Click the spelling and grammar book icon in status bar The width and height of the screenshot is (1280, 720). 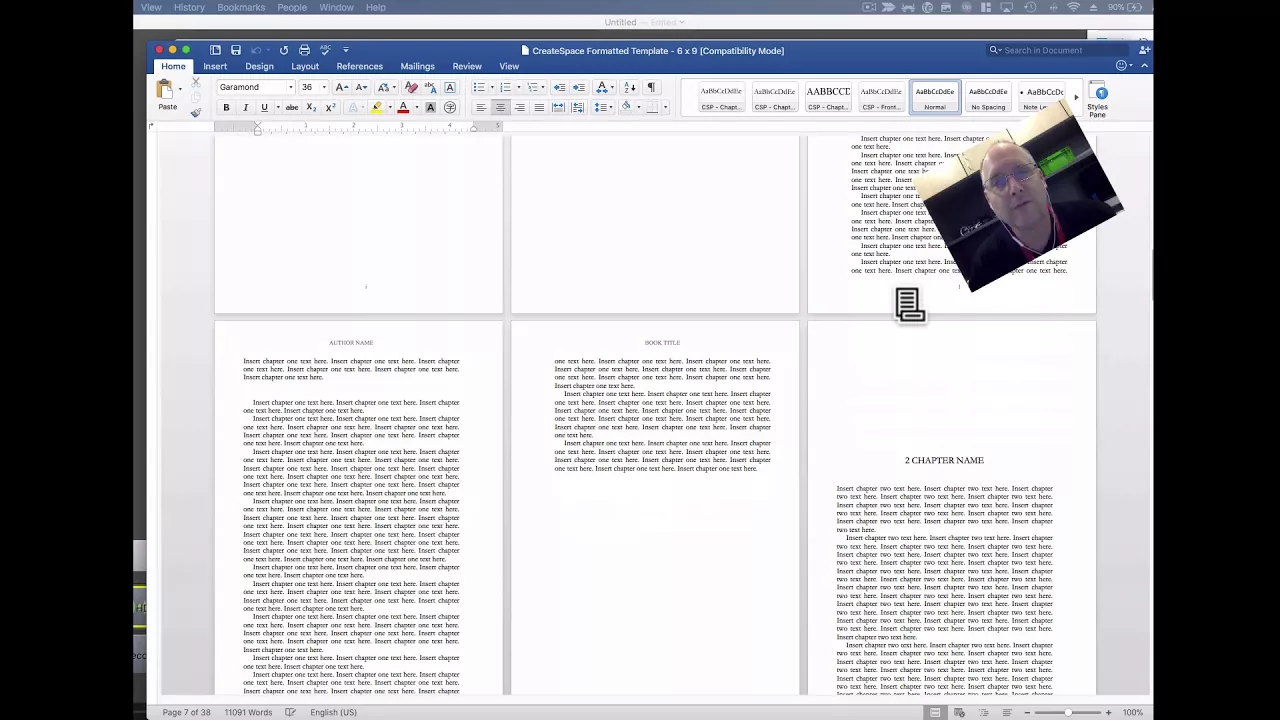(x=290, y=712)
